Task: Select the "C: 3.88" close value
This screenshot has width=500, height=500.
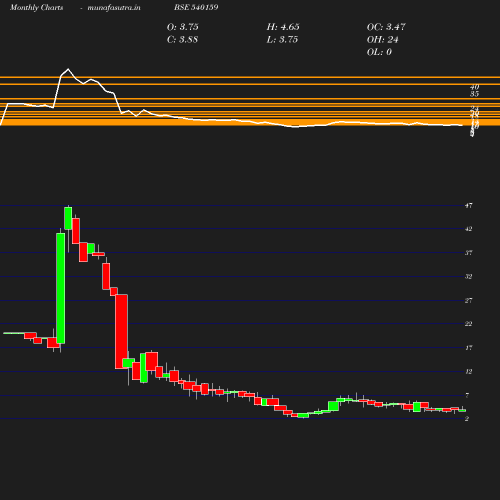Action: click(182, 40)
